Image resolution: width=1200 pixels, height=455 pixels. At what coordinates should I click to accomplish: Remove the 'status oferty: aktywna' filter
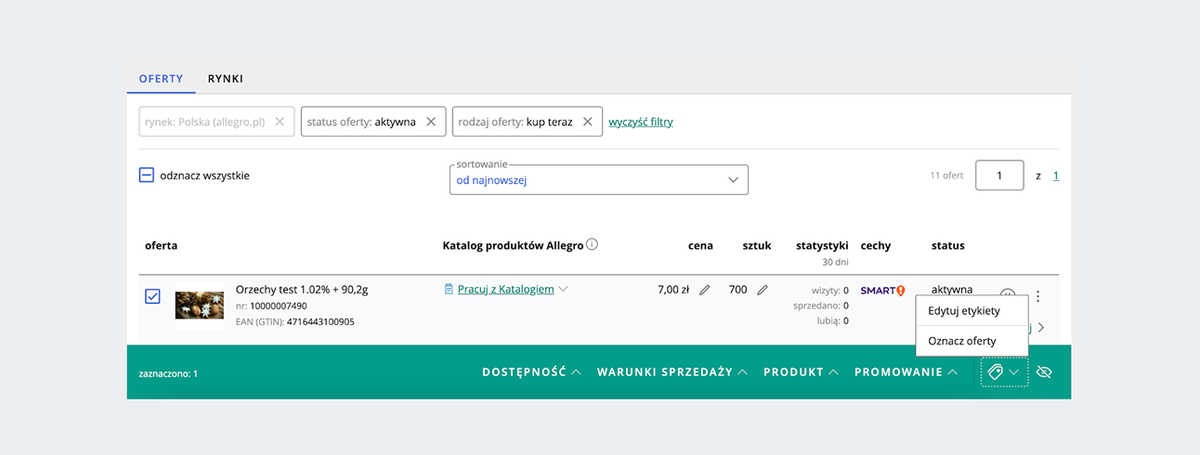[x=431, y=122]
